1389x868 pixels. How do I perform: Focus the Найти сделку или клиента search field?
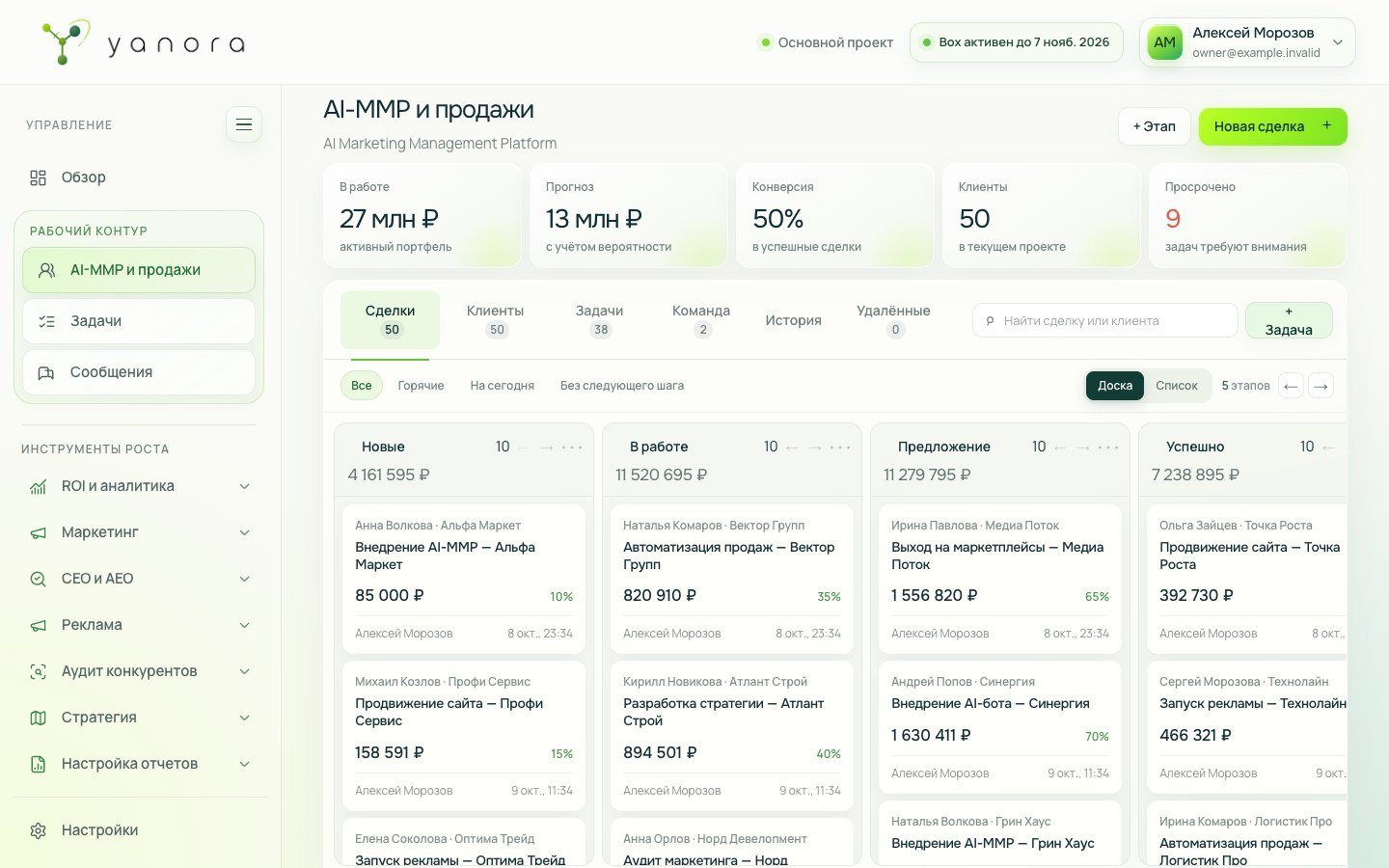[x=1105, y=320]
